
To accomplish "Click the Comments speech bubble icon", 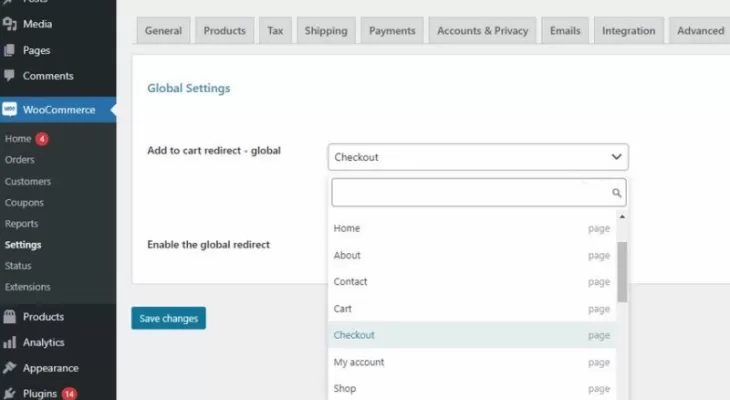I will point(9,75).
